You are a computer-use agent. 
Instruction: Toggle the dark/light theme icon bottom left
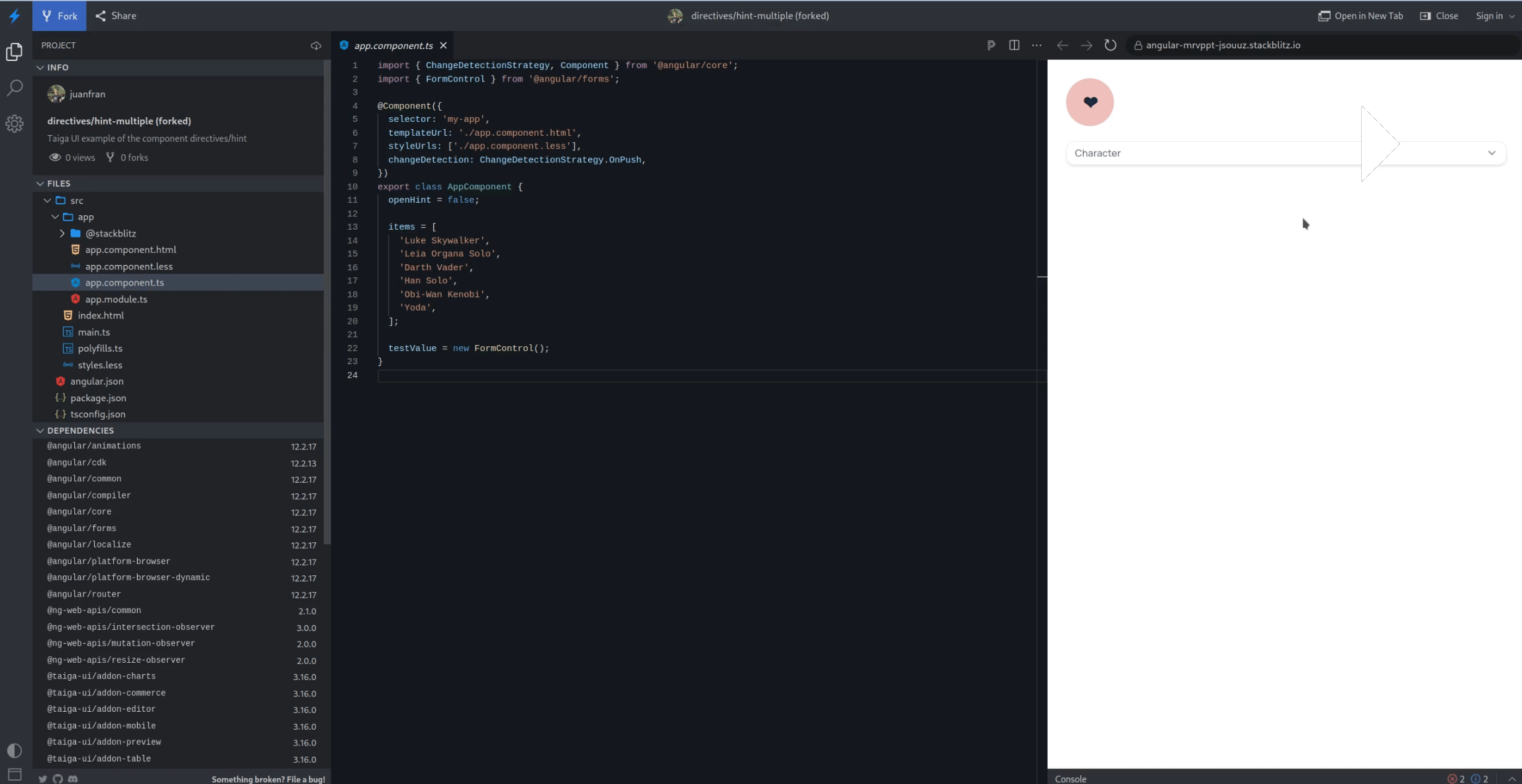pos(14,750)
